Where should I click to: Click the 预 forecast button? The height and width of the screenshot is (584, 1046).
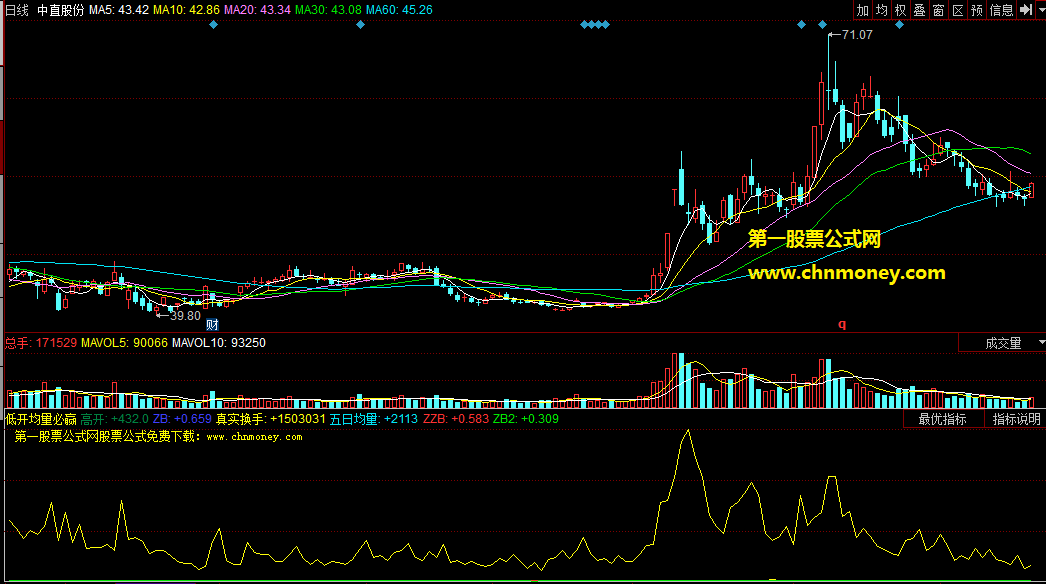(977, 10)
